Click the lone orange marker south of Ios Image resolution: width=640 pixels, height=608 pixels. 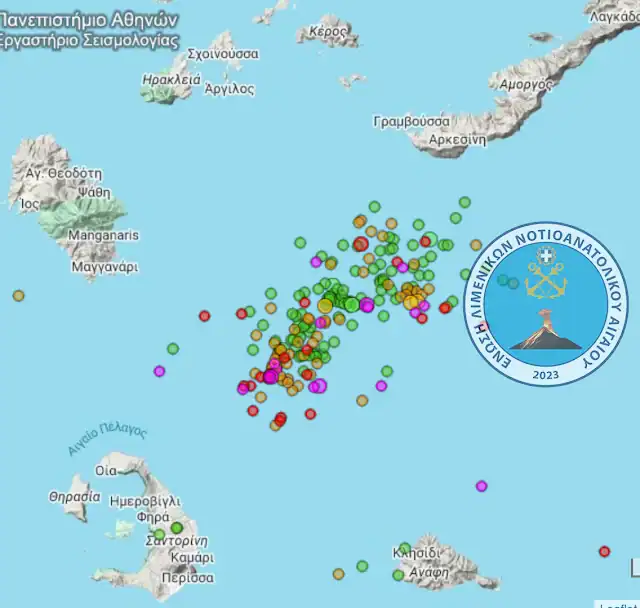(18, 295)
